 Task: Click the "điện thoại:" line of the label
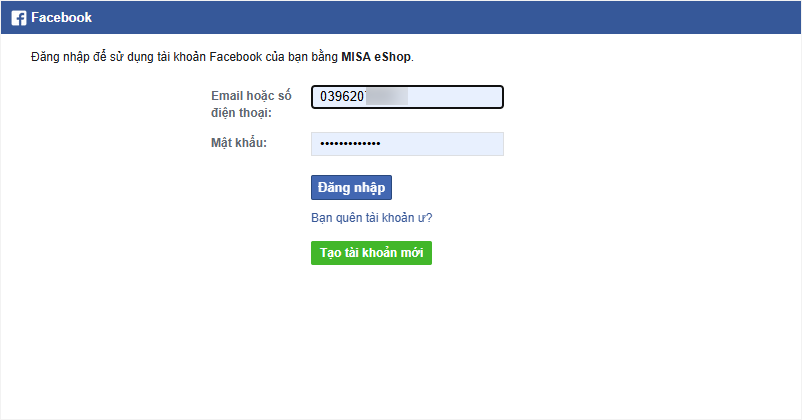point(241,113)
